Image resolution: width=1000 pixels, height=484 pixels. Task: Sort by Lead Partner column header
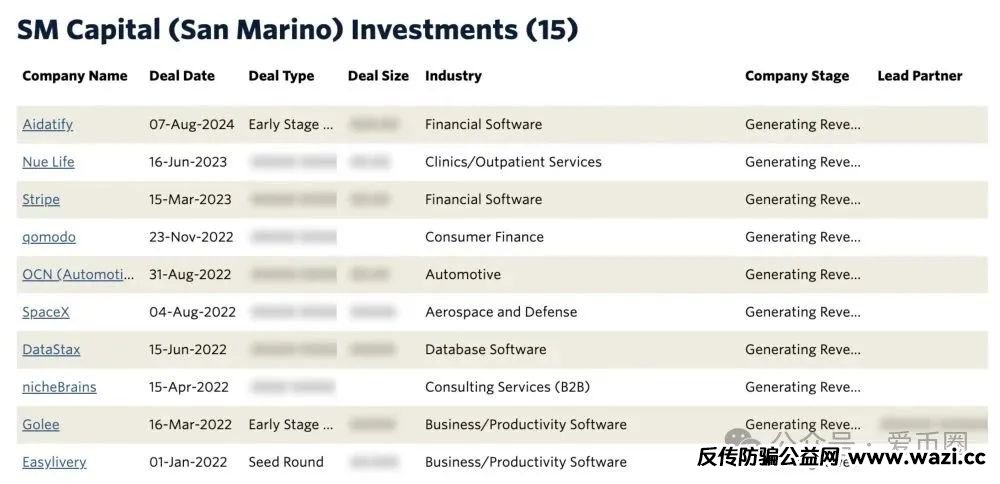(x=920, y=76)
